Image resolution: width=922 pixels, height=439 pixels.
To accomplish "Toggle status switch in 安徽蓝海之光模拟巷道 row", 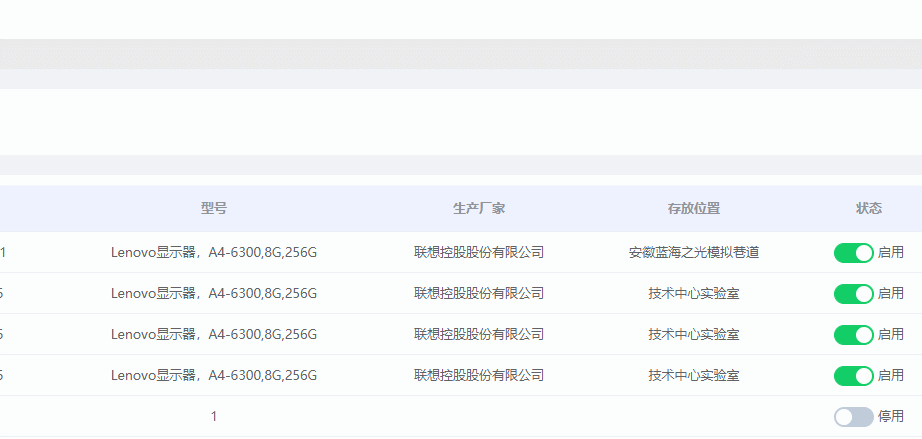I will [853, 252].
